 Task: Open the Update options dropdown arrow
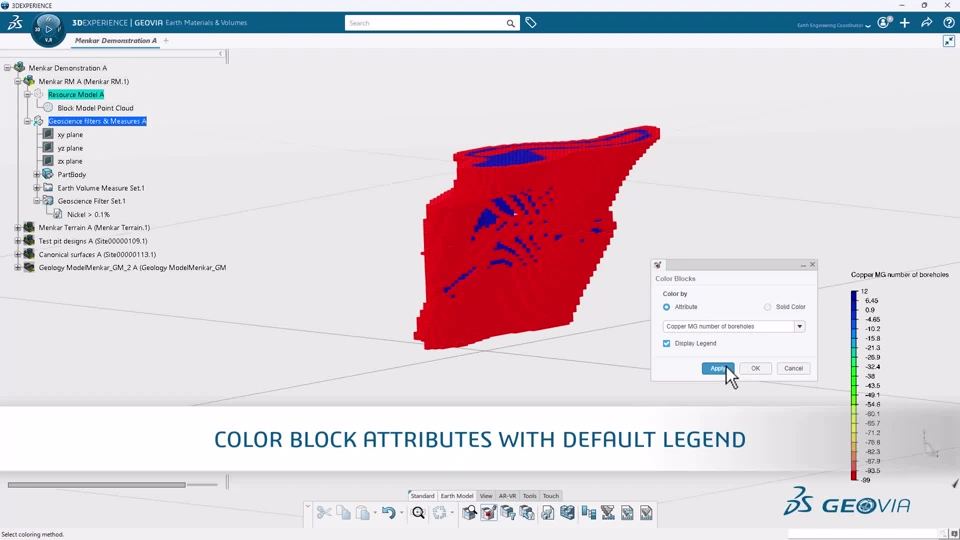pyautogui.click(x=452, y=513)
